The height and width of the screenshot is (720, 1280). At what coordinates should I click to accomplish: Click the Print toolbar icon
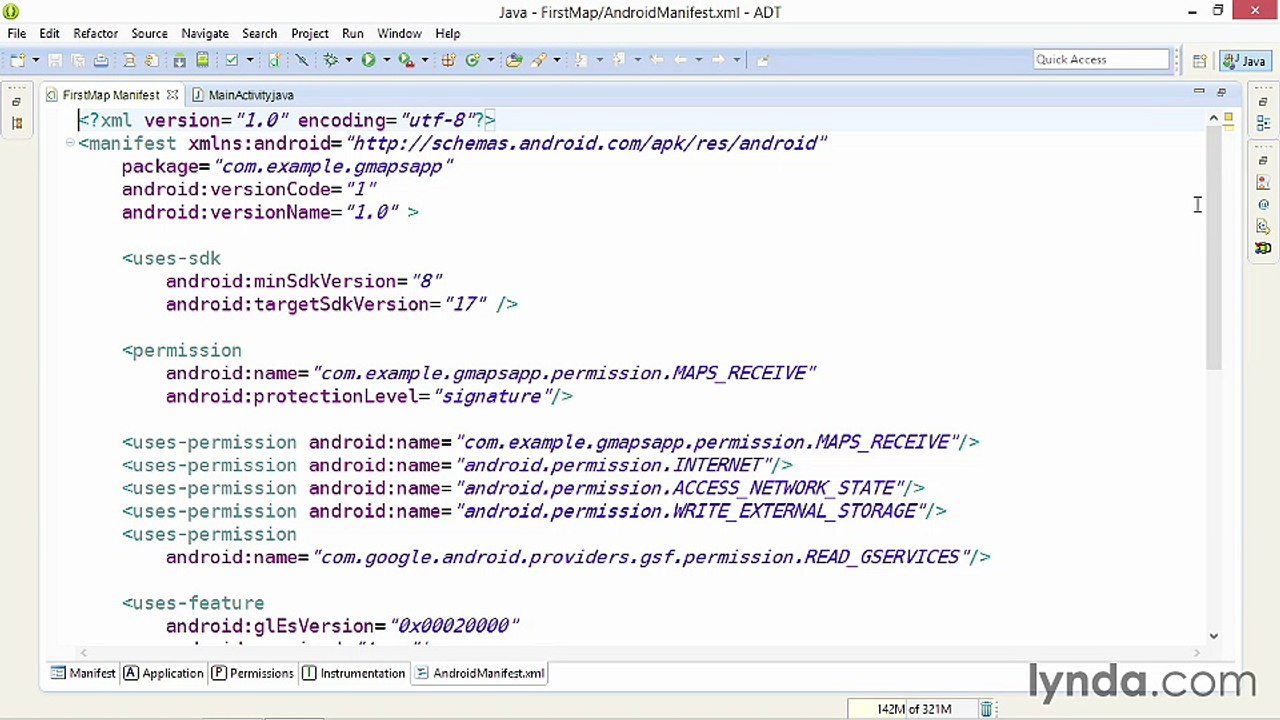coord(101,60)
